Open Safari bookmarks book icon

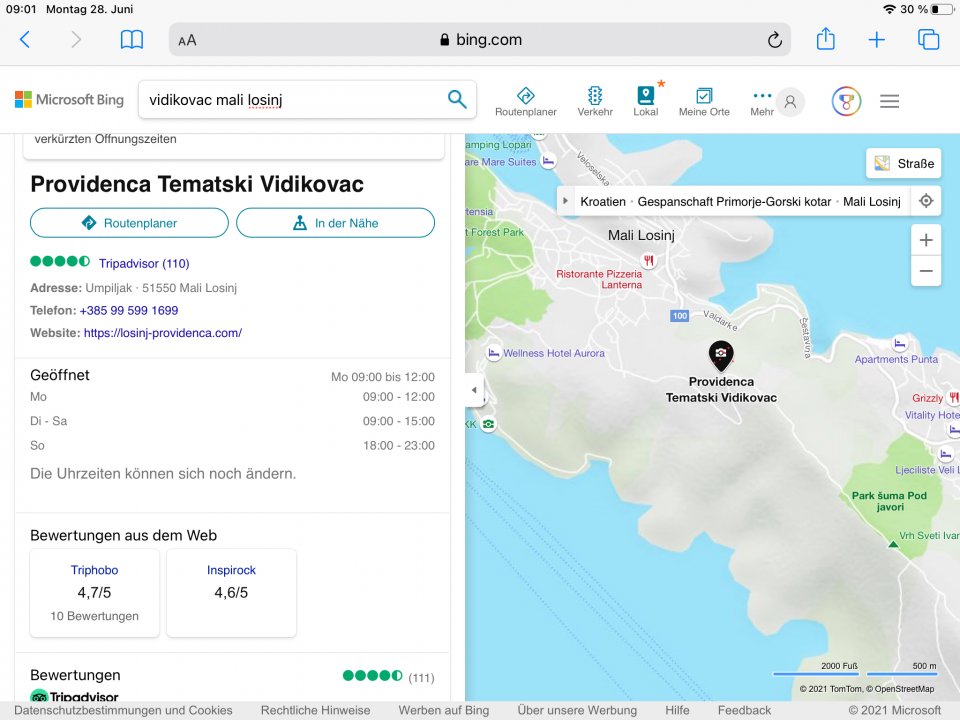(x=131, y=40)
